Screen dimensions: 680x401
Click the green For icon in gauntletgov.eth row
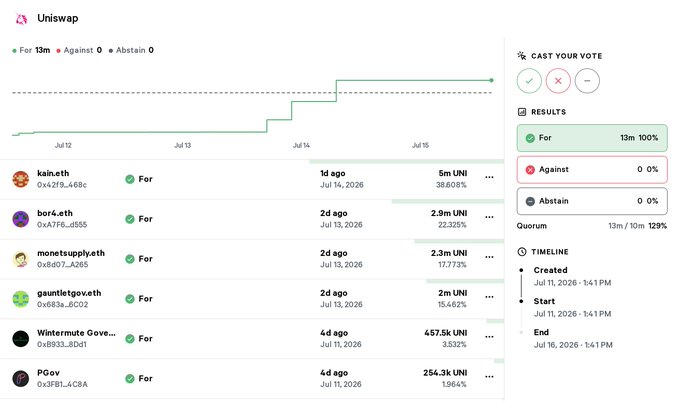click(130, 299)
